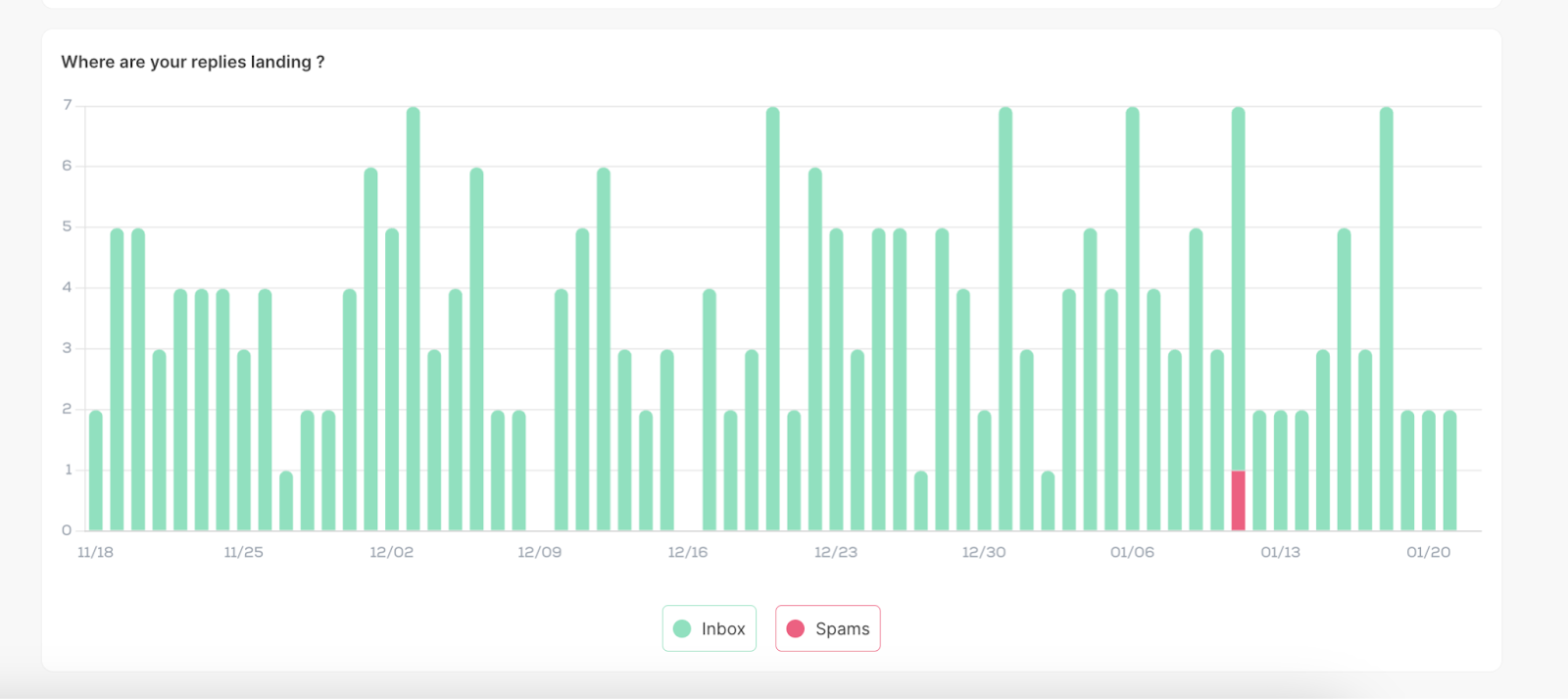The width and height of the screenshot is (1568, 699).
Task: Toggle the Spams legend filter
Action: coord(828,628)
